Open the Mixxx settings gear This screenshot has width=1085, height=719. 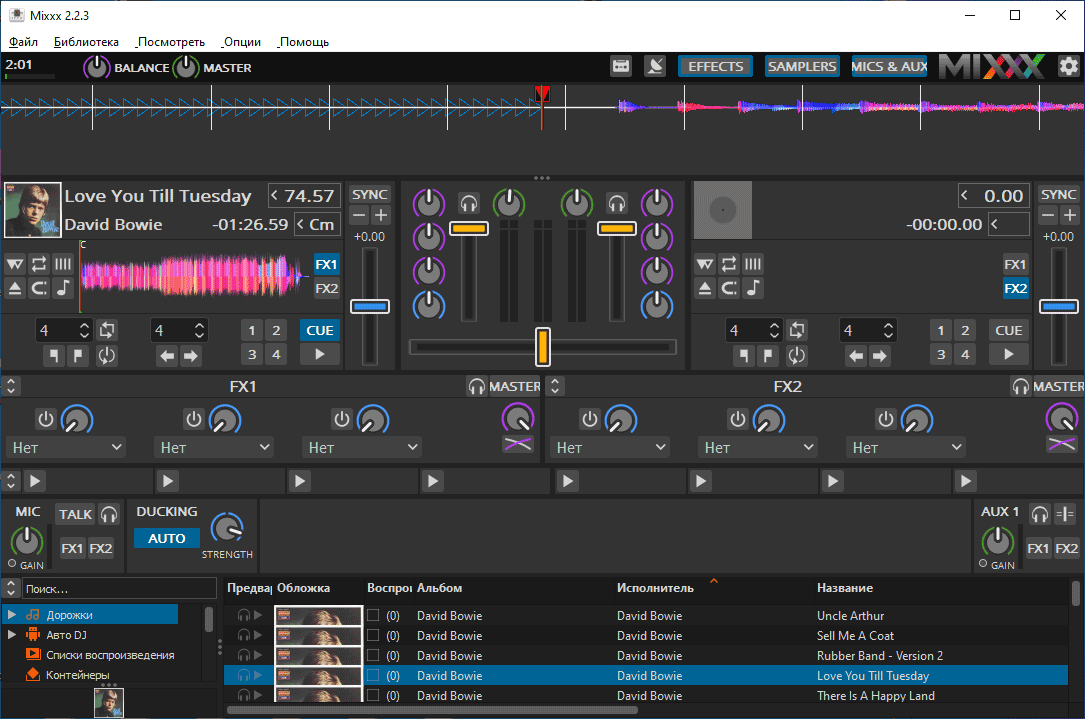(x=1068, y=66)
